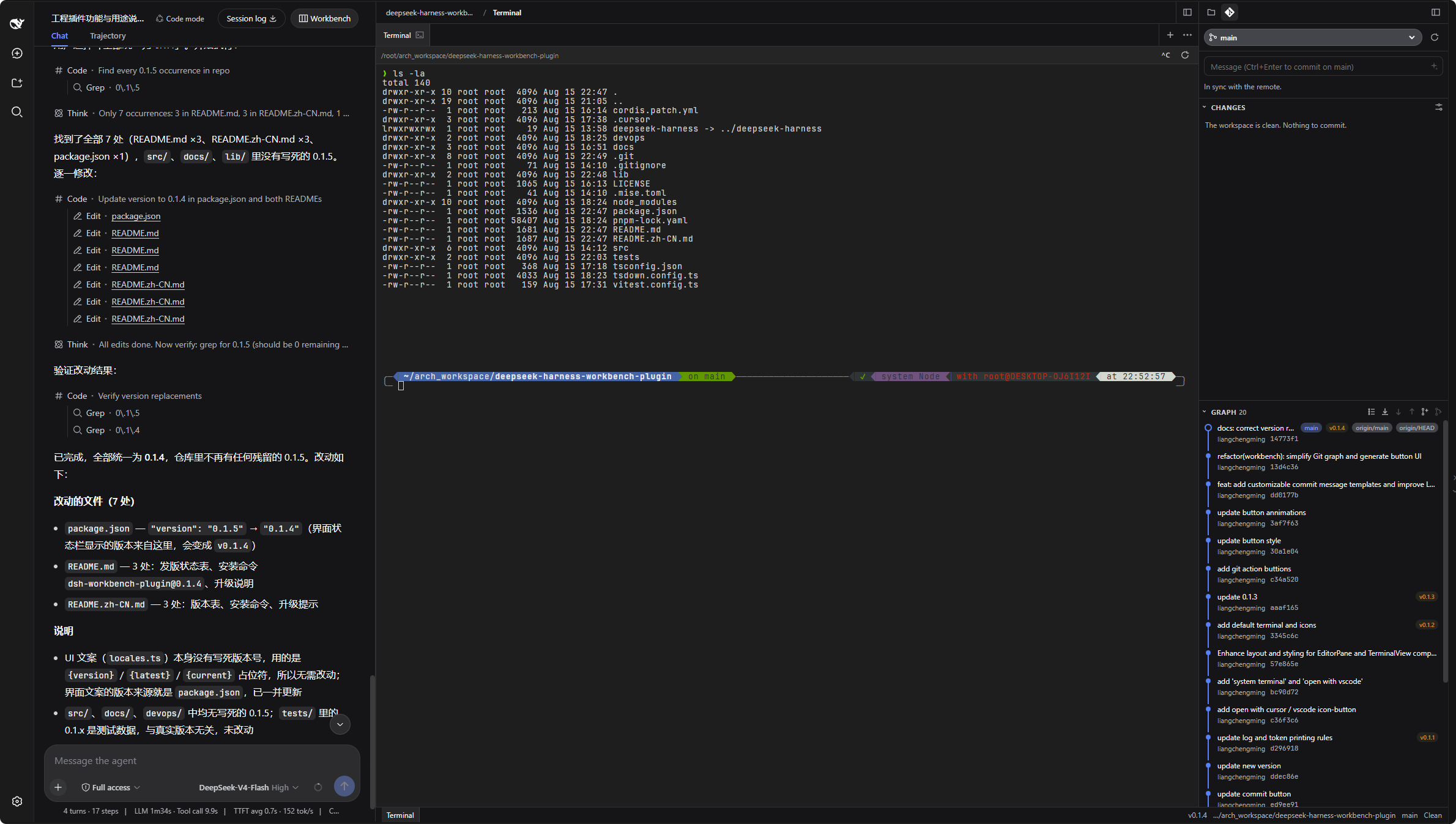Open the DeepSeek-V4-Flash model dropdown
This screenshot has height=824, width=1456.
pos(248,787)
